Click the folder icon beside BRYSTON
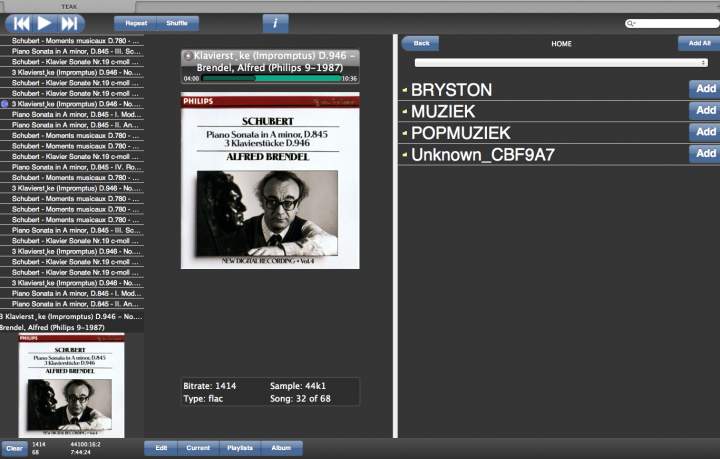The image size is (720, 459). click(405, 90)
